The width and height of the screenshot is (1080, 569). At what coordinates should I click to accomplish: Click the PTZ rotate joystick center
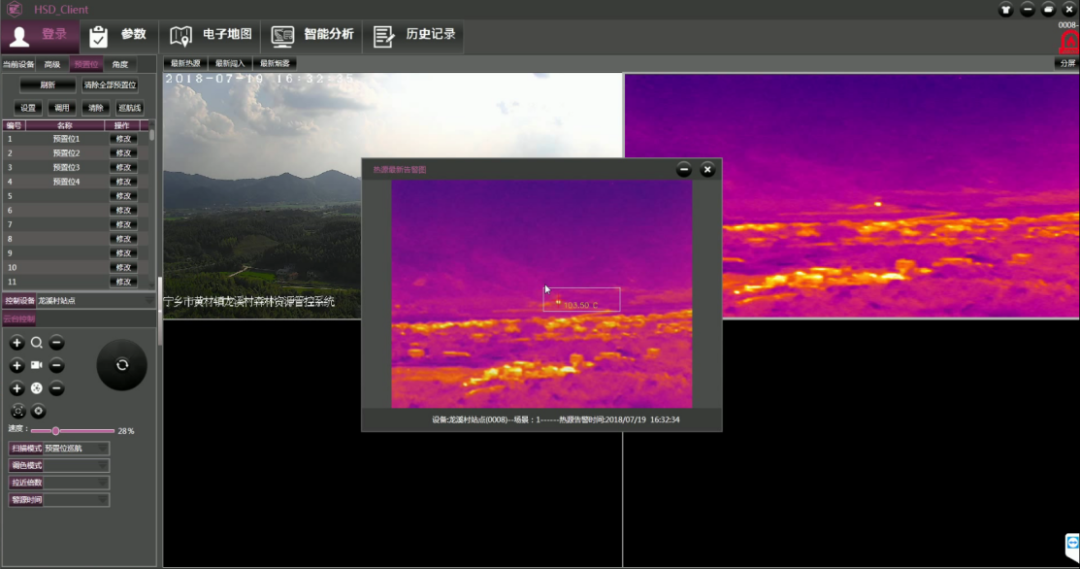[x=122, y=365]
